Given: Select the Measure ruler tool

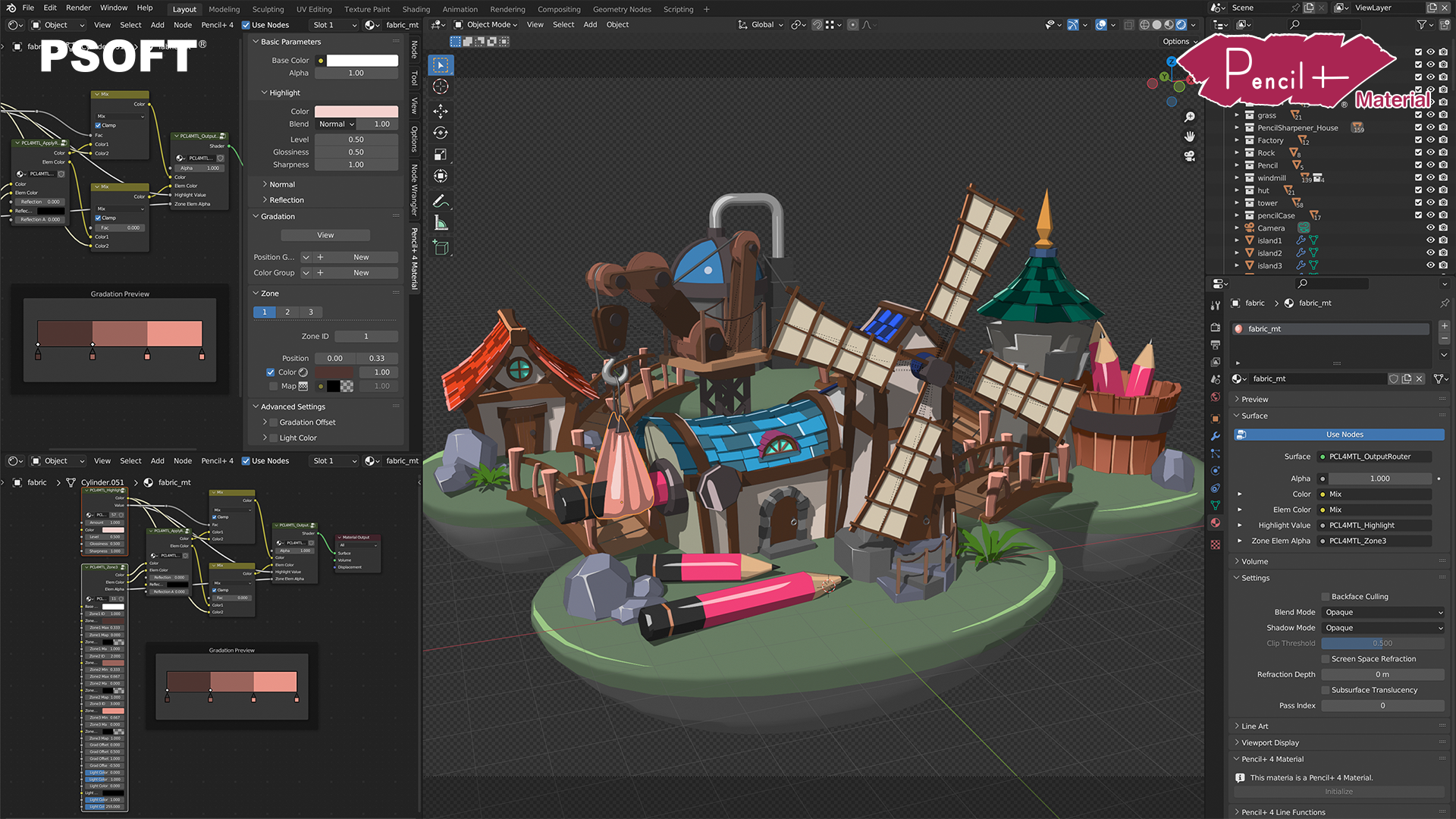Looking at the screenshot, I should click(441, 223).
